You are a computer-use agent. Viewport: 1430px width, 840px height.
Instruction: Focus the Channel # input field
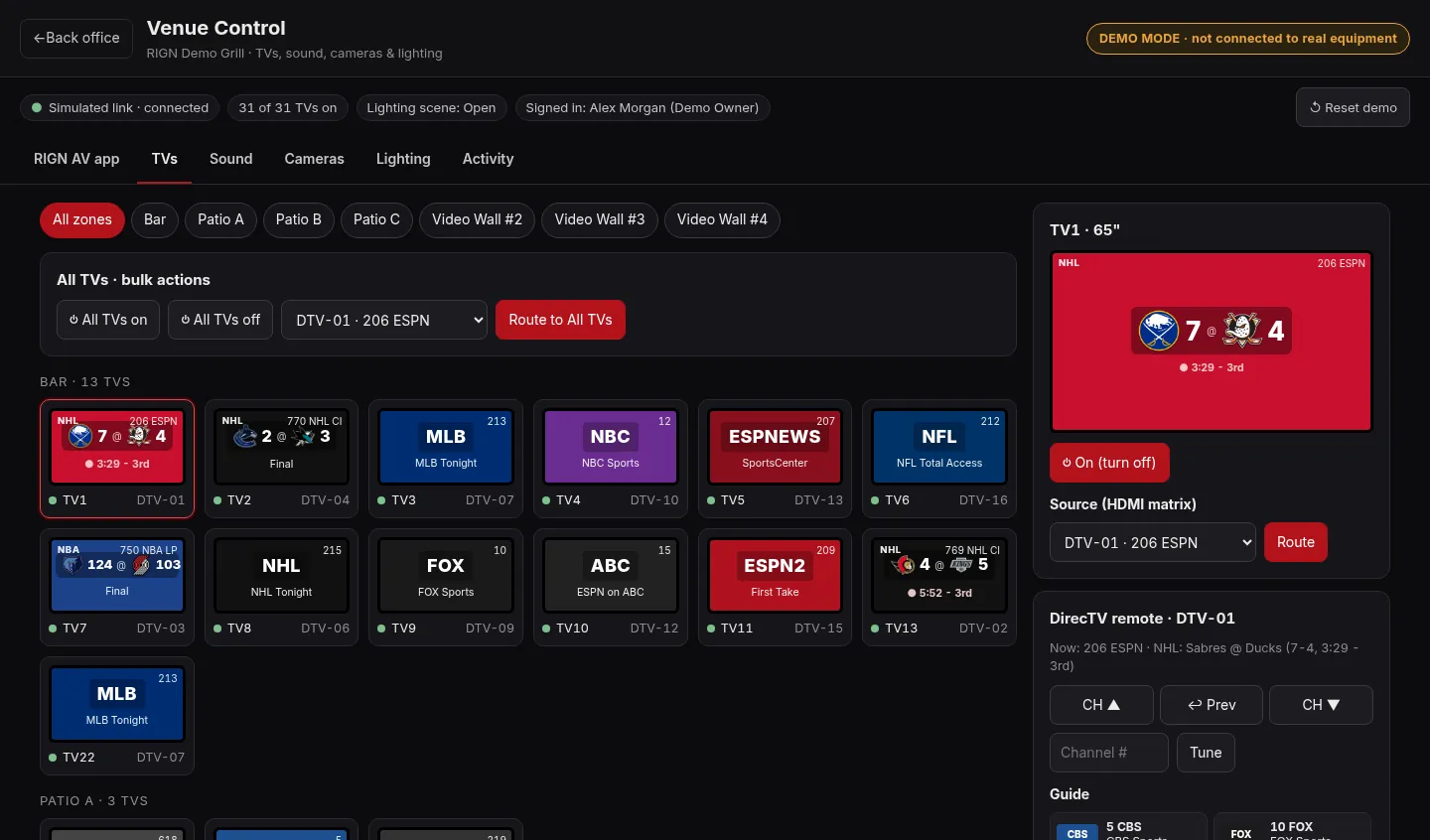click(1109, 753)
